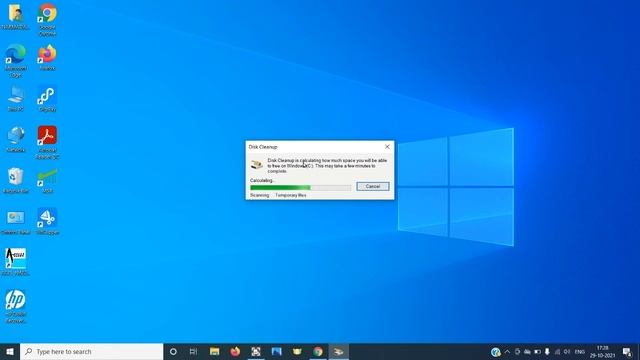Image resolution: width=640 pixels, height=360 pixels.
Task: Open the Firefox desktop shortcut
Action: [47, 57]
